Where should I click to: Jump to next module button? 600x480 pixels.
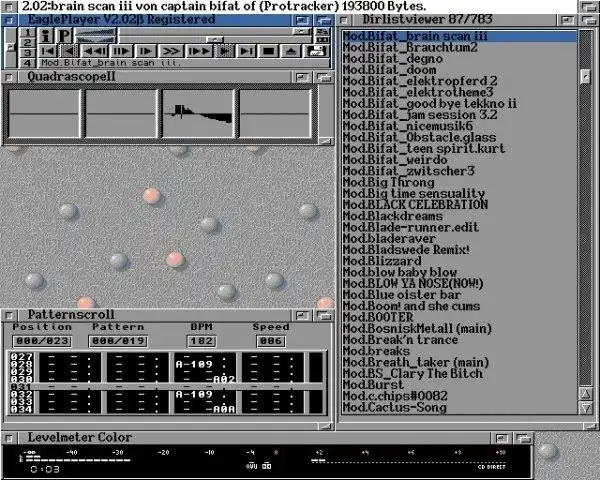coord(246,51)
